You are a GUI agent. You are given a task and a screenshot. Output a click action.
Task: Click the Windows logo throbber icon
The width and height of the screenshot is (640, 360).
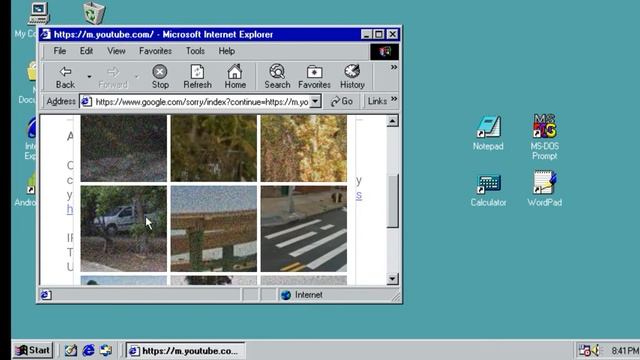pyautogui.click(x=384, y=51)
